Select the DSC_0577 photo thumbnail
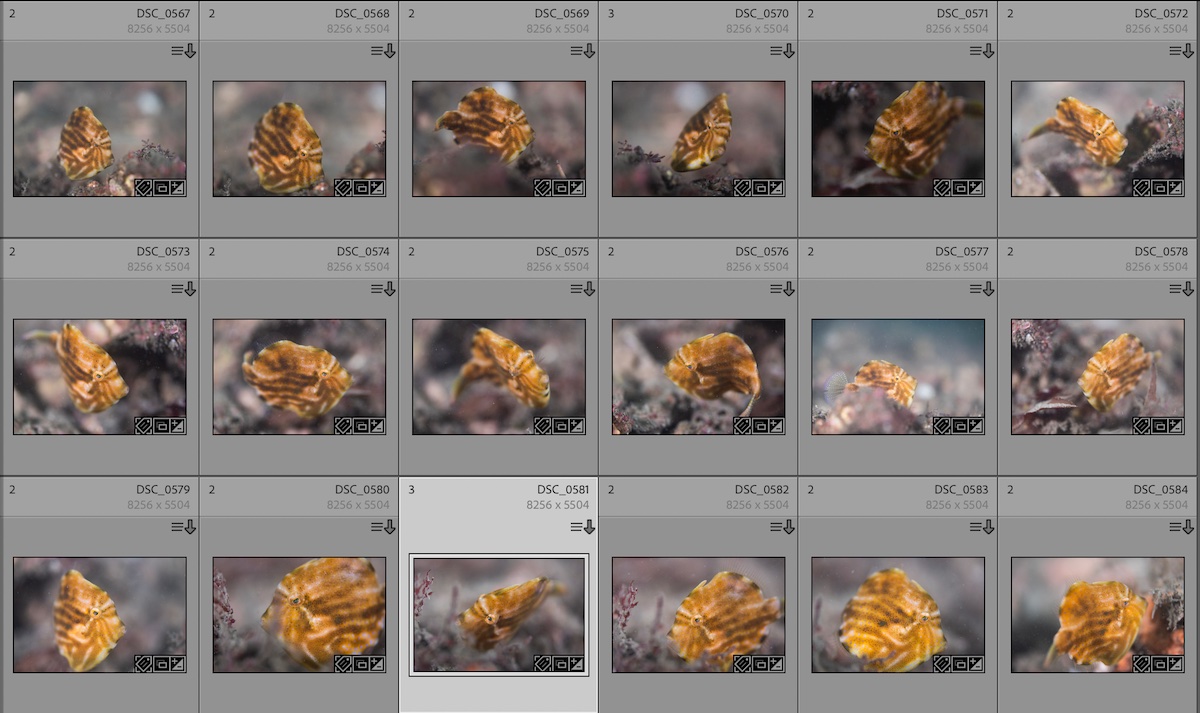 (897, 375)
